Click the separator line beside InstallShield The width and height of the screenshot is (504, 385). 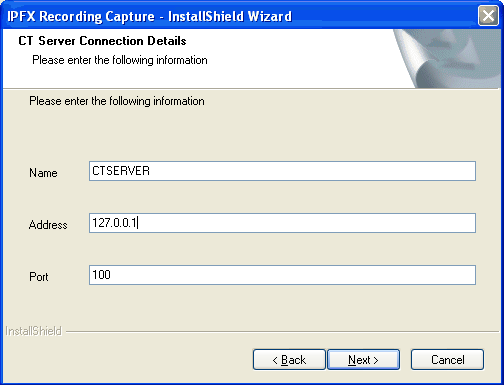click(282, 332)
